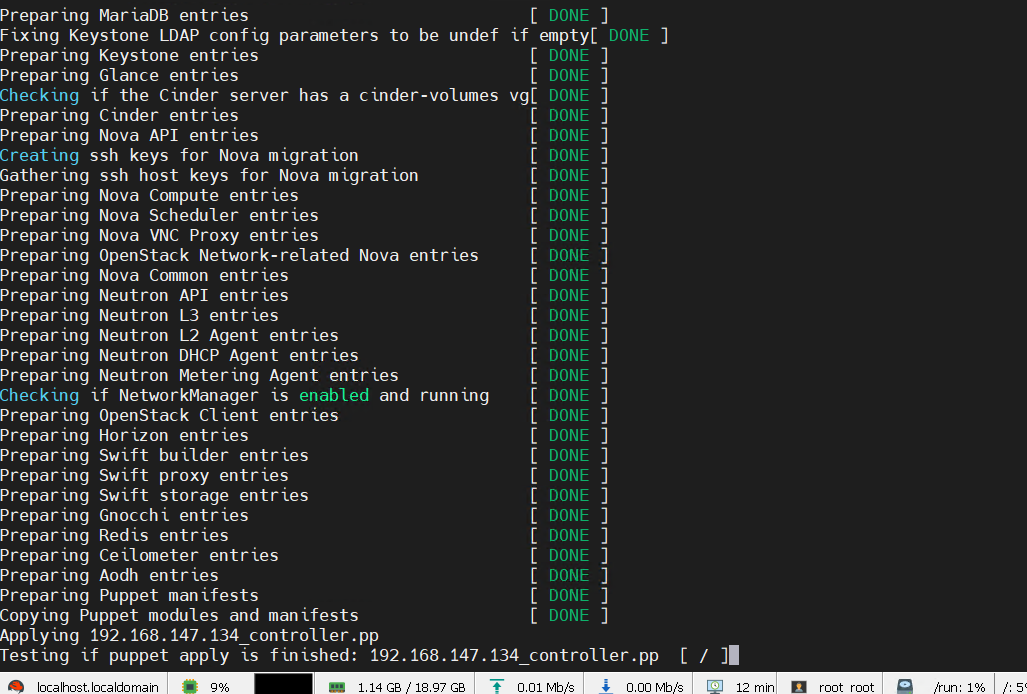This screenshot has height=694, width=1027.
Task: Click the root root username text
Action: [x=845, y=685]
